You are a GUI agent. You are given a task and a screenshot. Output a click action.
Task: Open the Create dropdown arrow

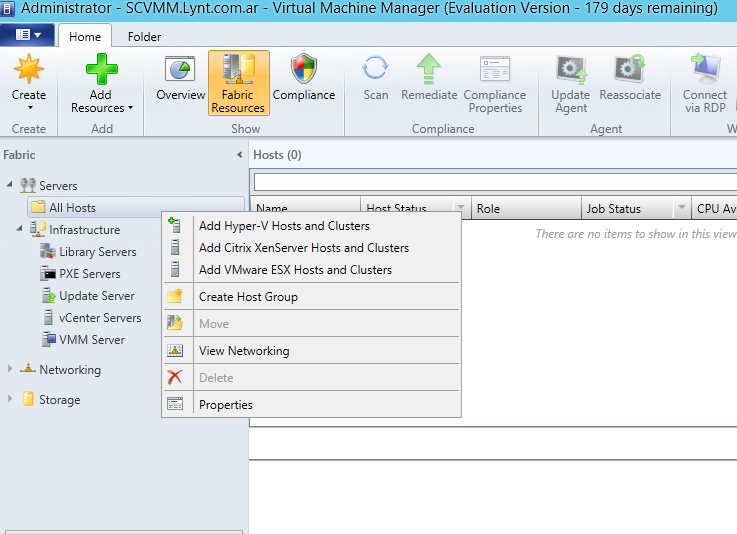point(30,108)
